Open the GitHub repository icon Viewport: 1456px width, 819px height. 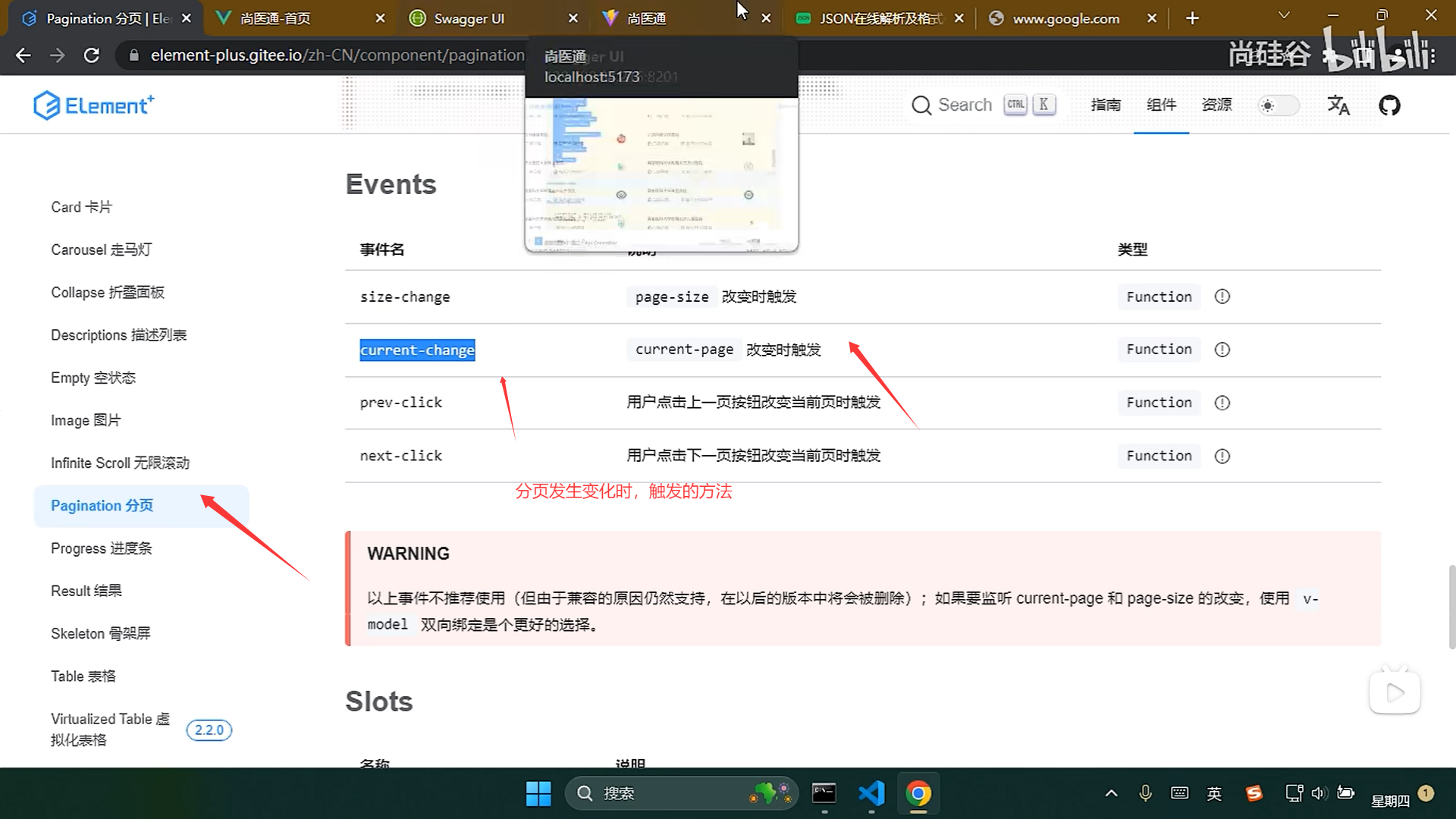pos(1389,105)
